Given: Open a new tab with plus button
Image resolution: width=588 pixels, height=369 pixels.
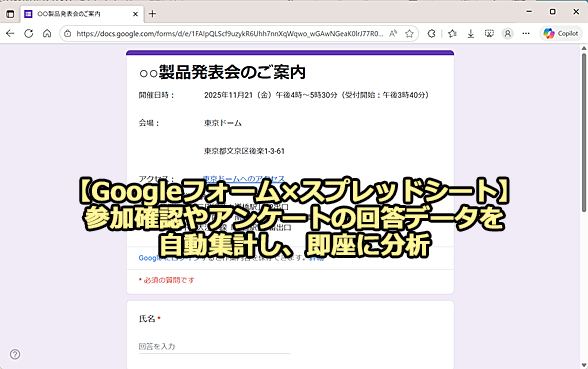Looking at the screenshot, I should [152, 14].
